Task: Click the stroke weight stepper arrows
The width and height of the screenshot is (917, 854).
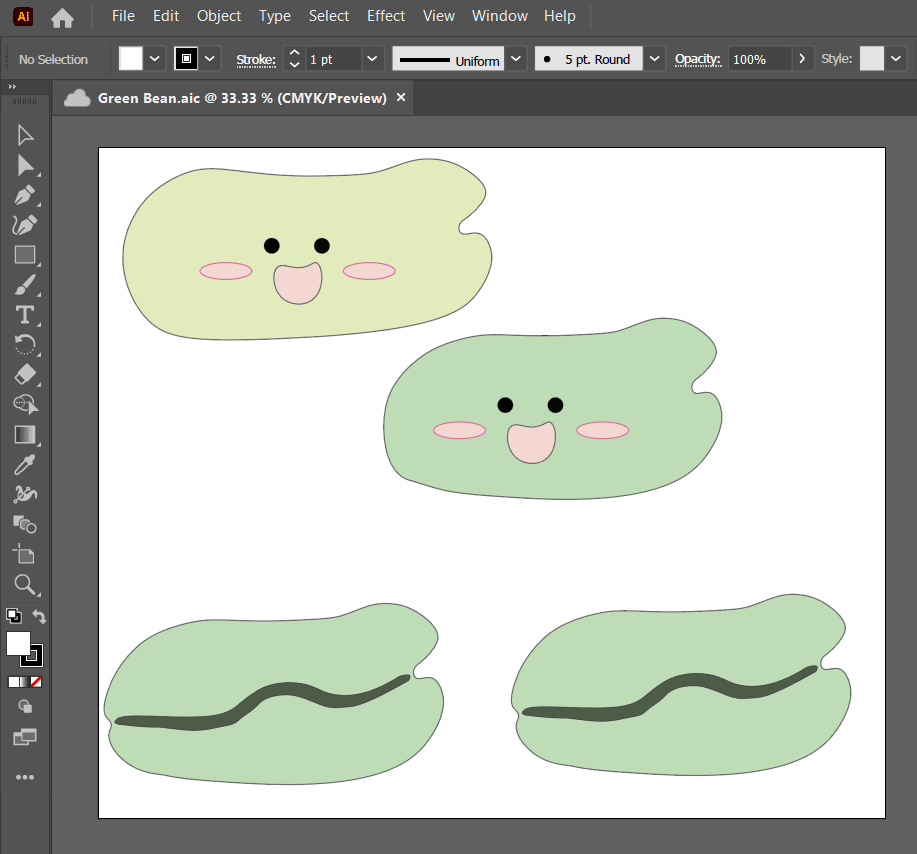Action: tap(295, 58)
